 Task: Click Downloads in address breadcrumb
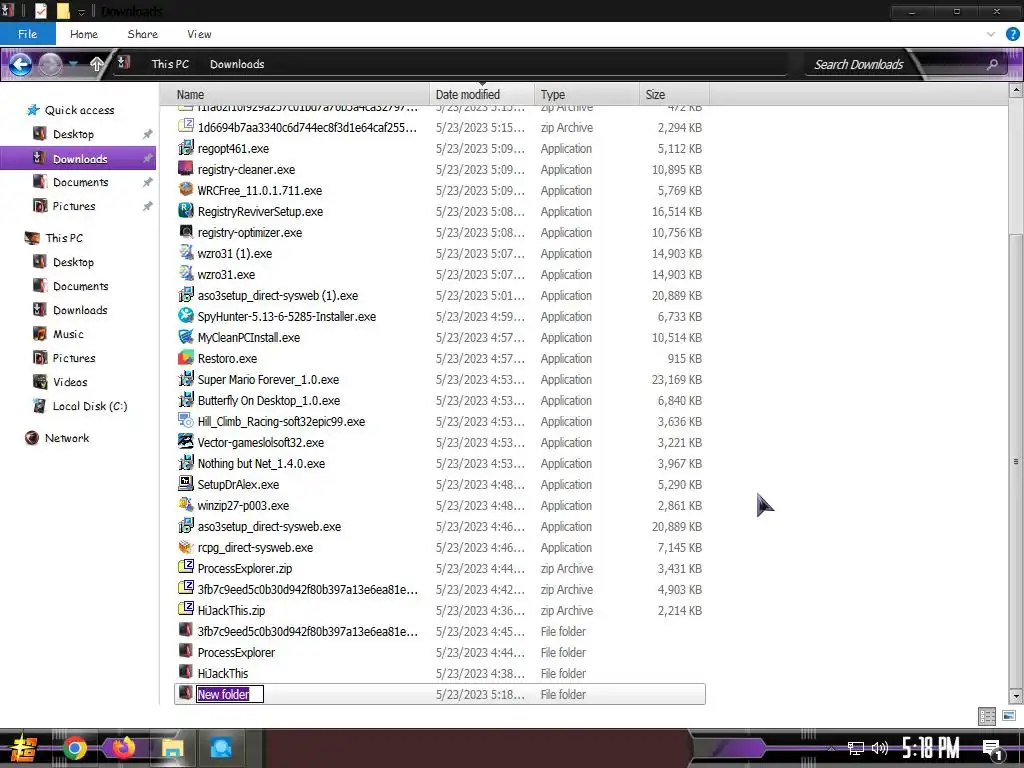[237, 64]
